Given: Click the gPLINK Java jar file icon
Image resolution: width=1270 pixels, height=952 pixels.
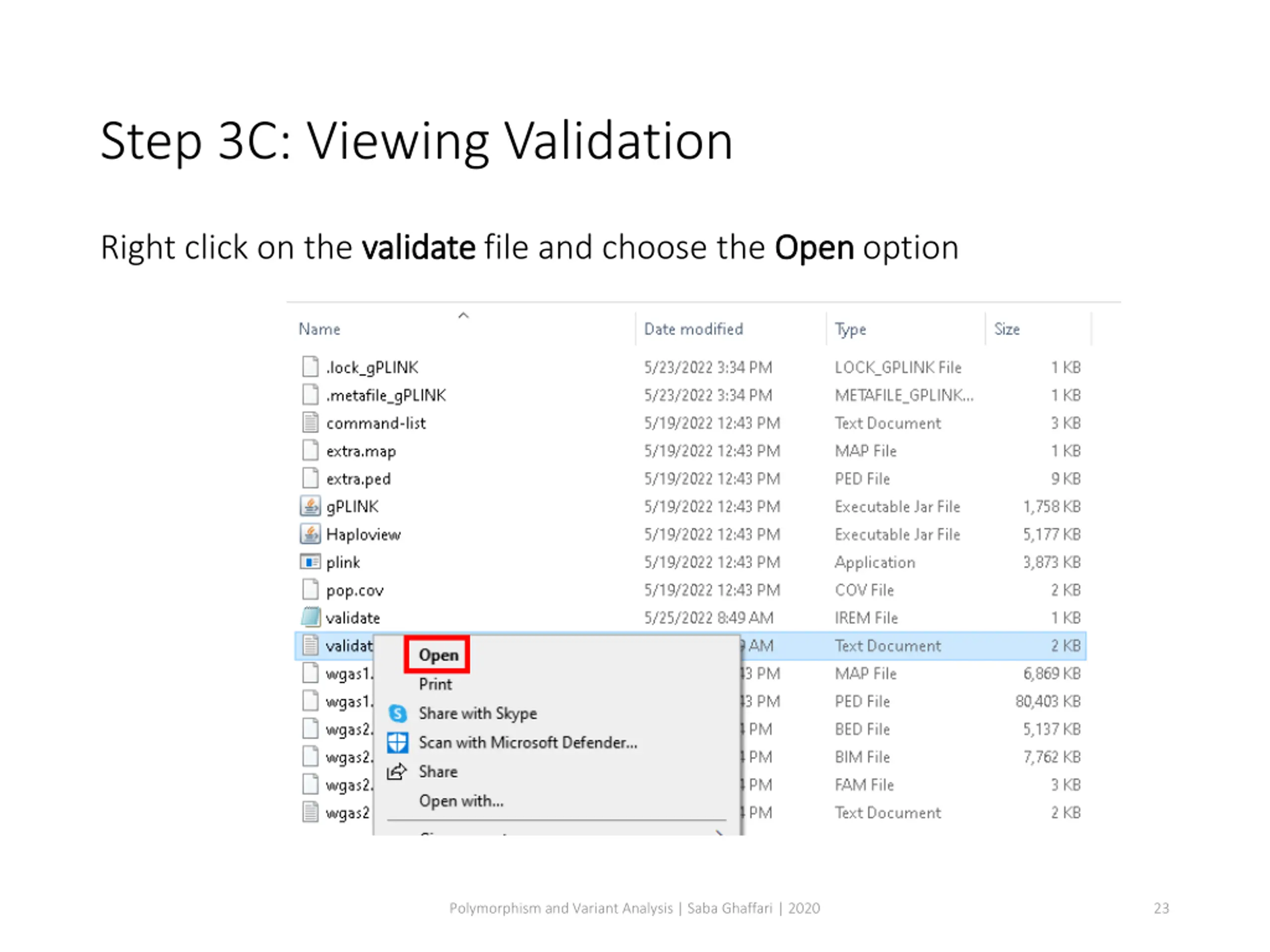Looking at the screenshot, I should [x=310, y=507].
